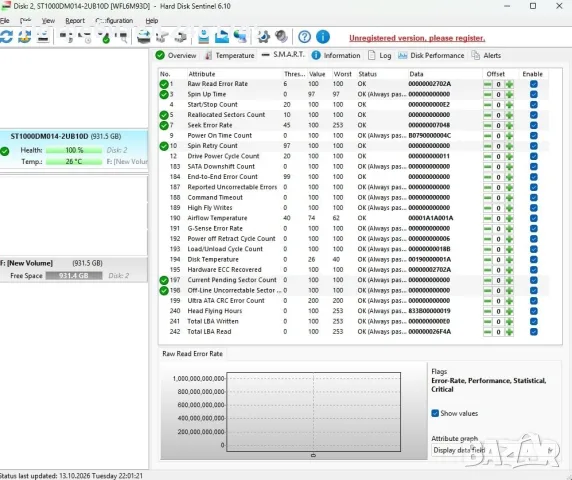572x480 pixels.
Task: Toggle Enable checkbox for Command Timeout
Action: pyautogui.click(x=533, y=198)
